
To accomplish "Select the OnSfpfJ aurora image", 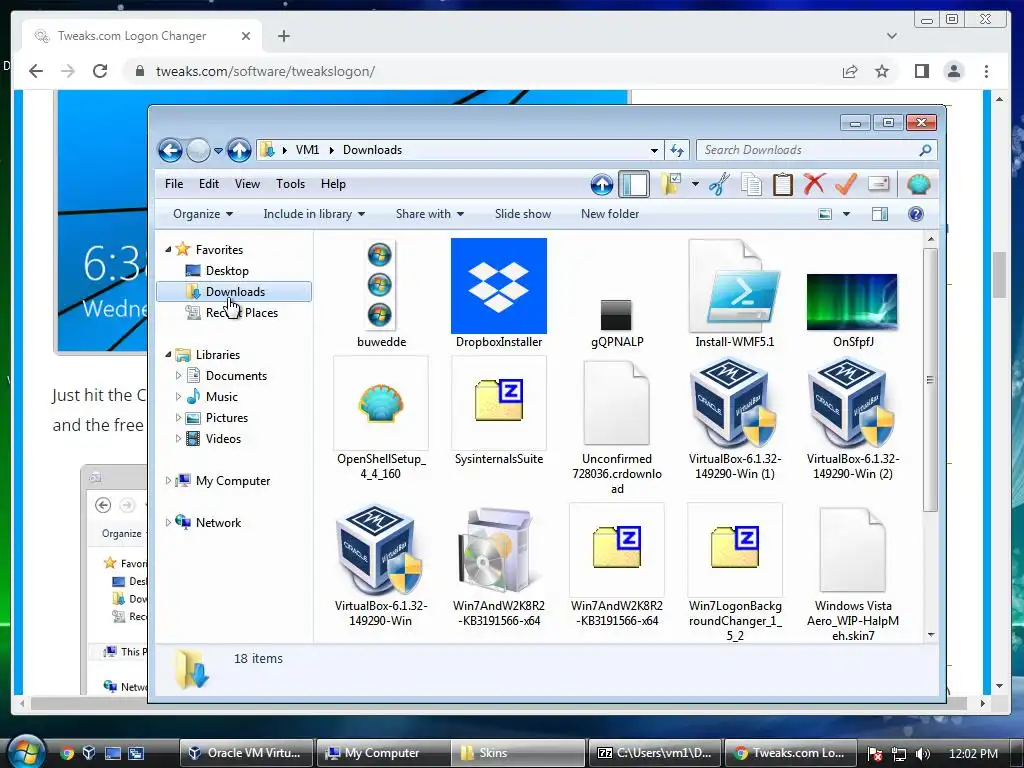I will [x=852, y=310].
